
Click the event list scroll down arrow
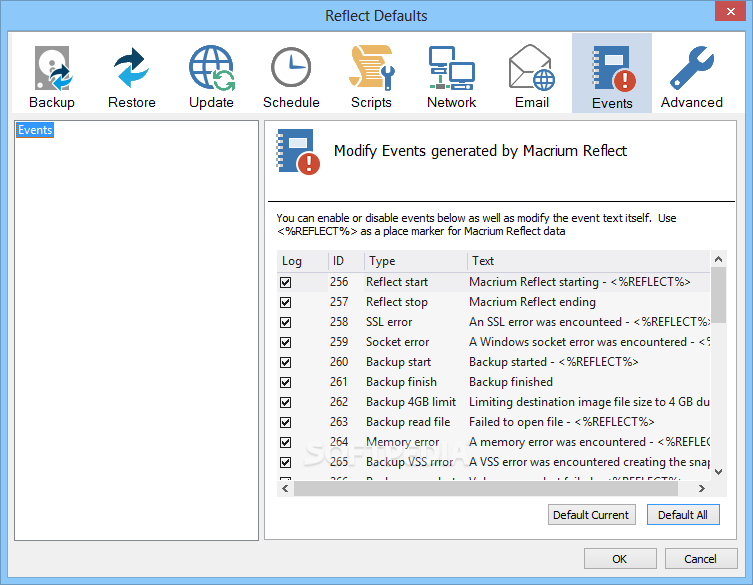(718, 472)
